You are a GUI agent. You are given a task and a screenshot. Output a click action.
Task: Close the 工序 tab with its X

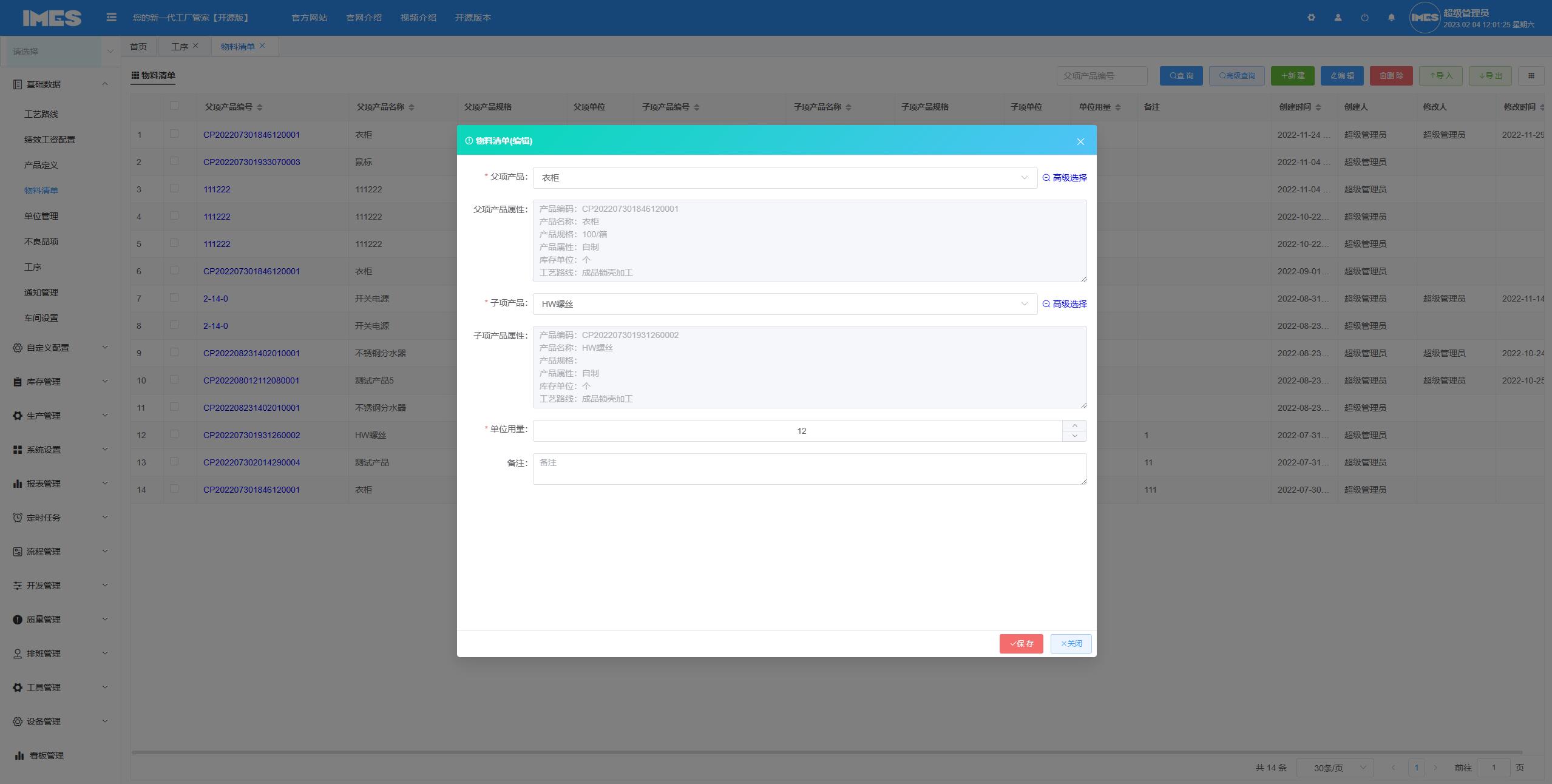click(x=195, y=46)
